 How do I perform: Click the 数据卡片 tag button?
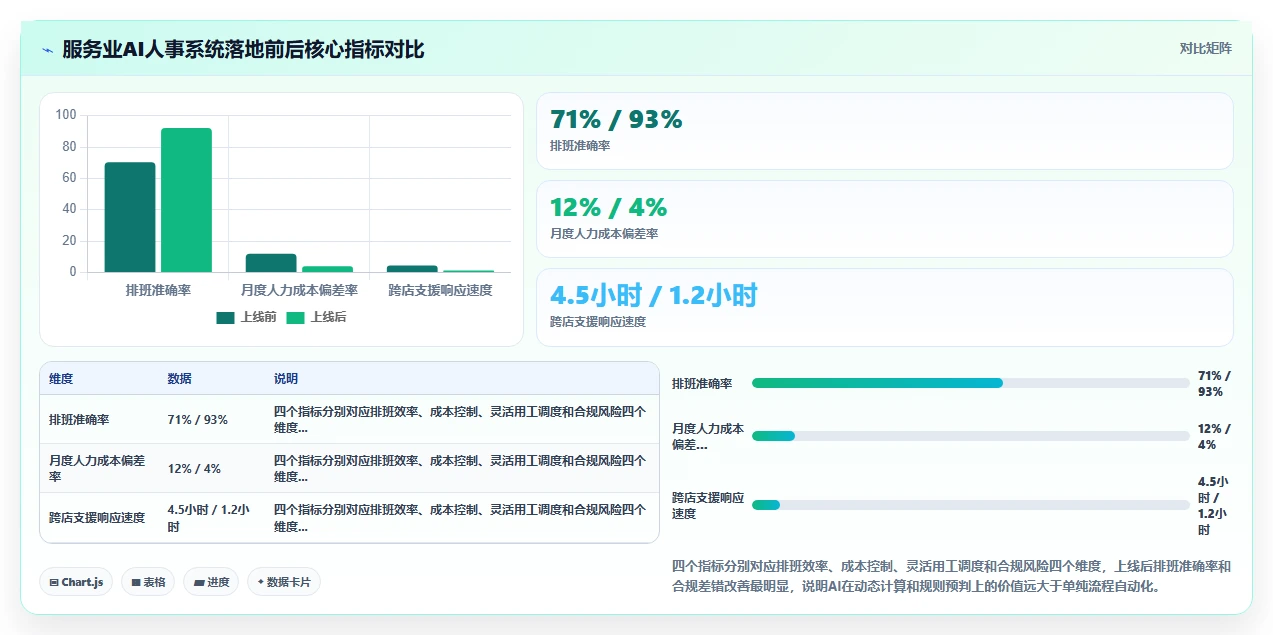tap(284, 582)
